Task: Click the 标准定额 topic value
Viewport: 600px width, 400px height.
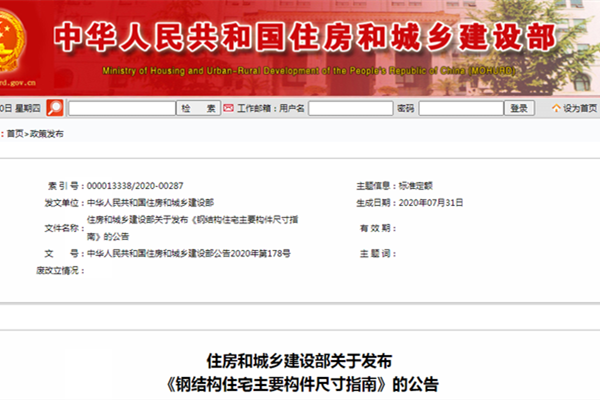Action: point(416,186)
